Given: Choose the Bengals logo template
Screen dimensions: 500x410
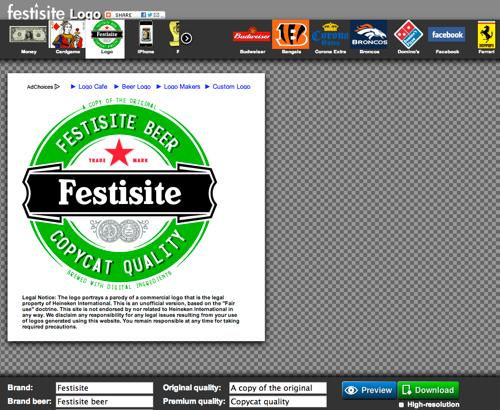Looking at the screenshot, I should [x=291, y=37].
